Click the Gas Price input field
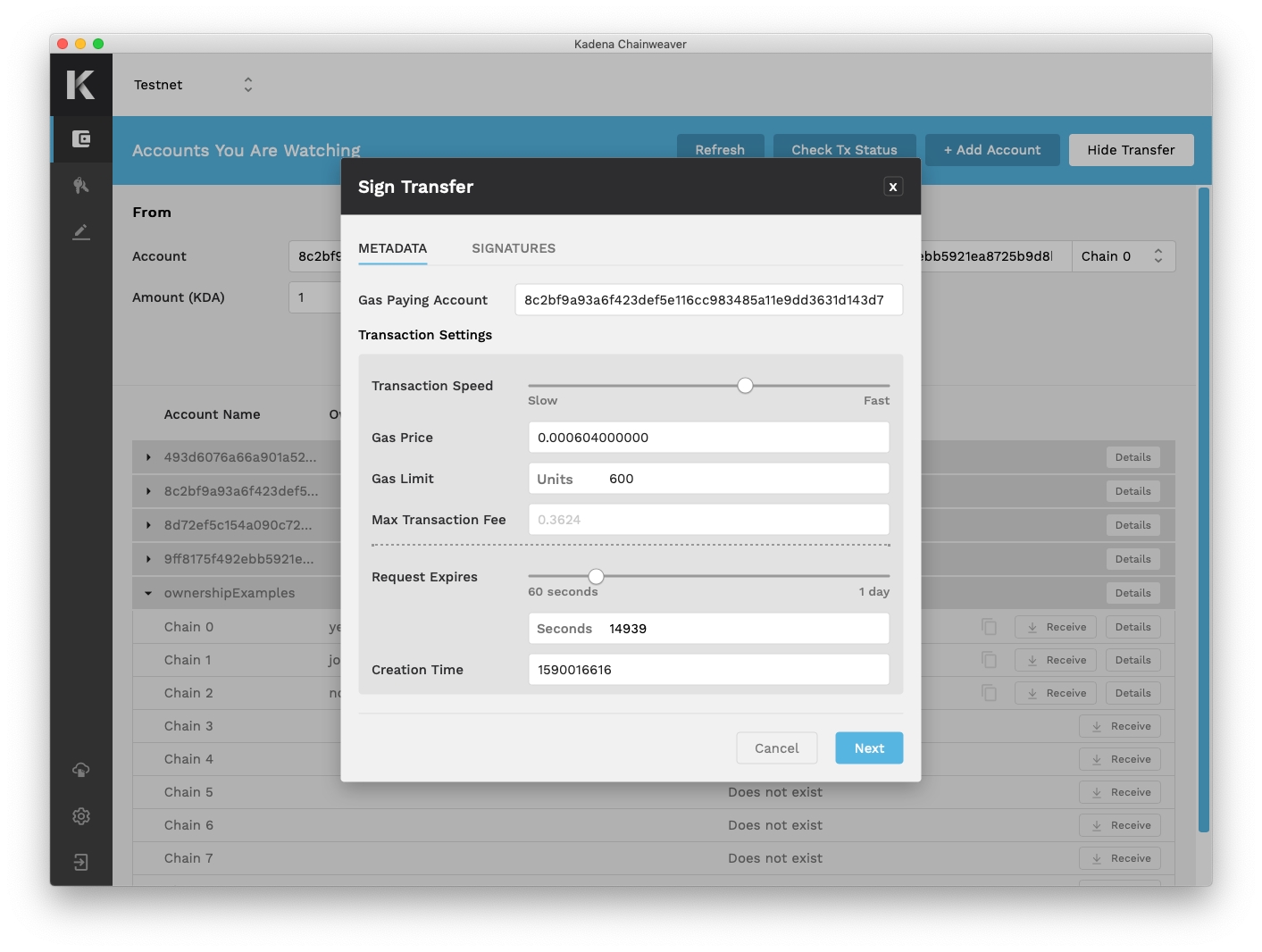 click(708, 438)
